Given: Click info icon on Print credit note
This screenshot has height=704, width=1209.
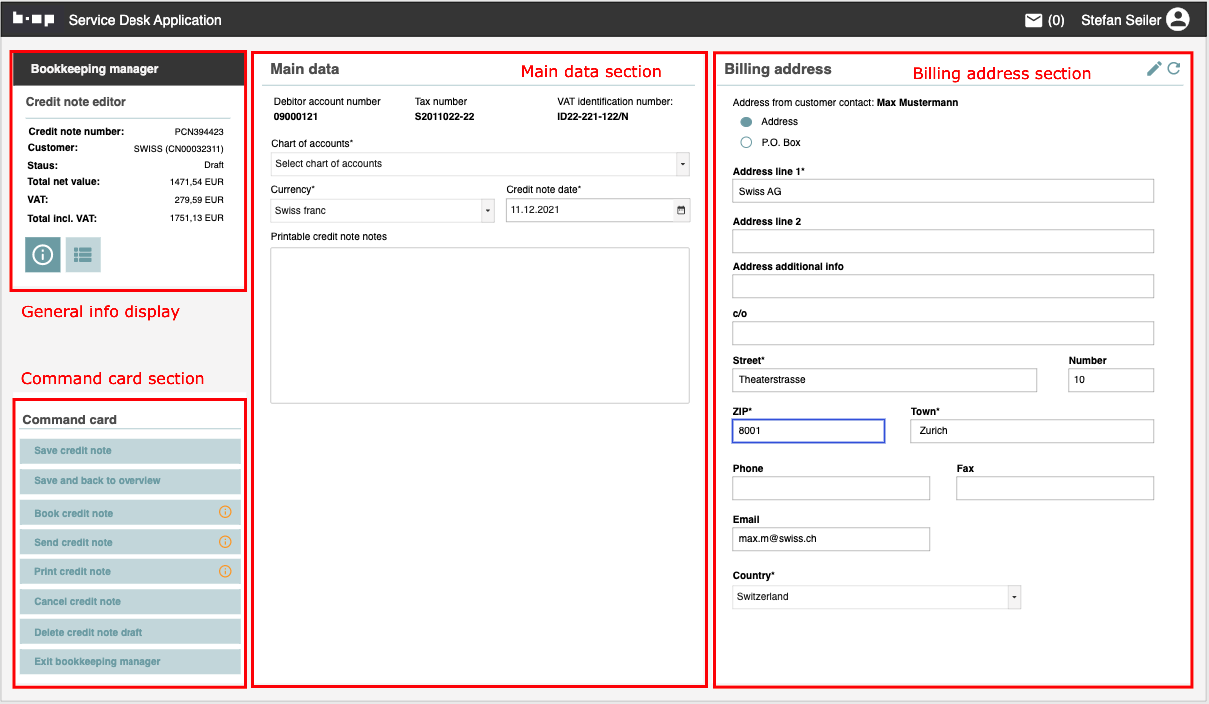Looking at the screenshot, I should point(225,571).
